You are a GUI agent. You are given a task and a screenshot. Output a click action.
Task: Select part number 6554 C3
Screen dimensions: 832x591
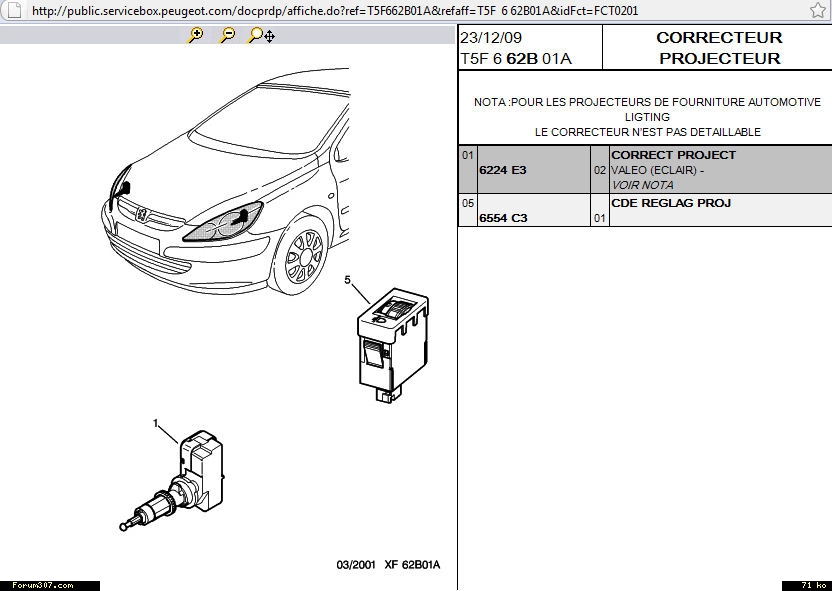click(503, 218)
